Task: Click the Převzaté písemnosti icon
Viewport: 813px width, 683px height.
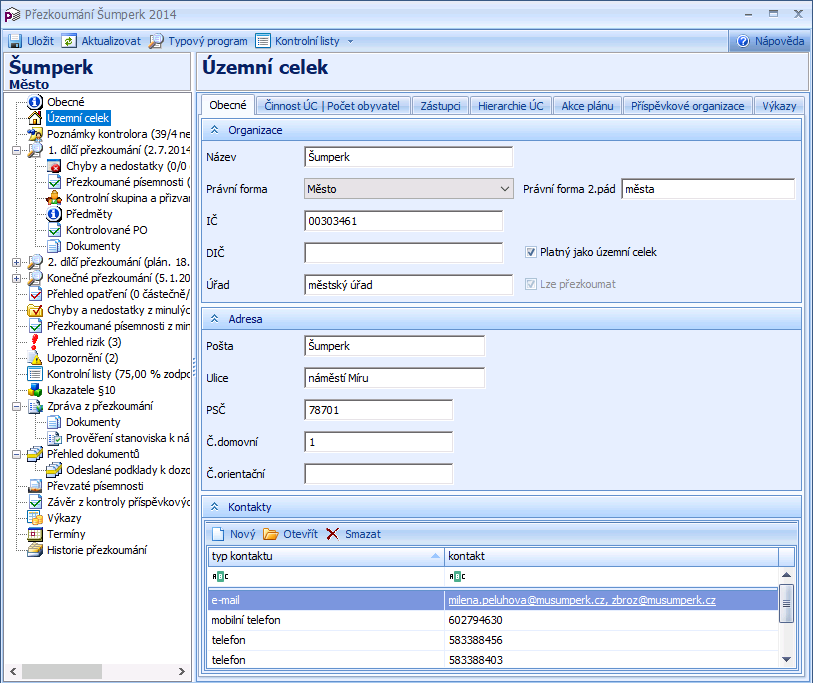Action: 35,486
